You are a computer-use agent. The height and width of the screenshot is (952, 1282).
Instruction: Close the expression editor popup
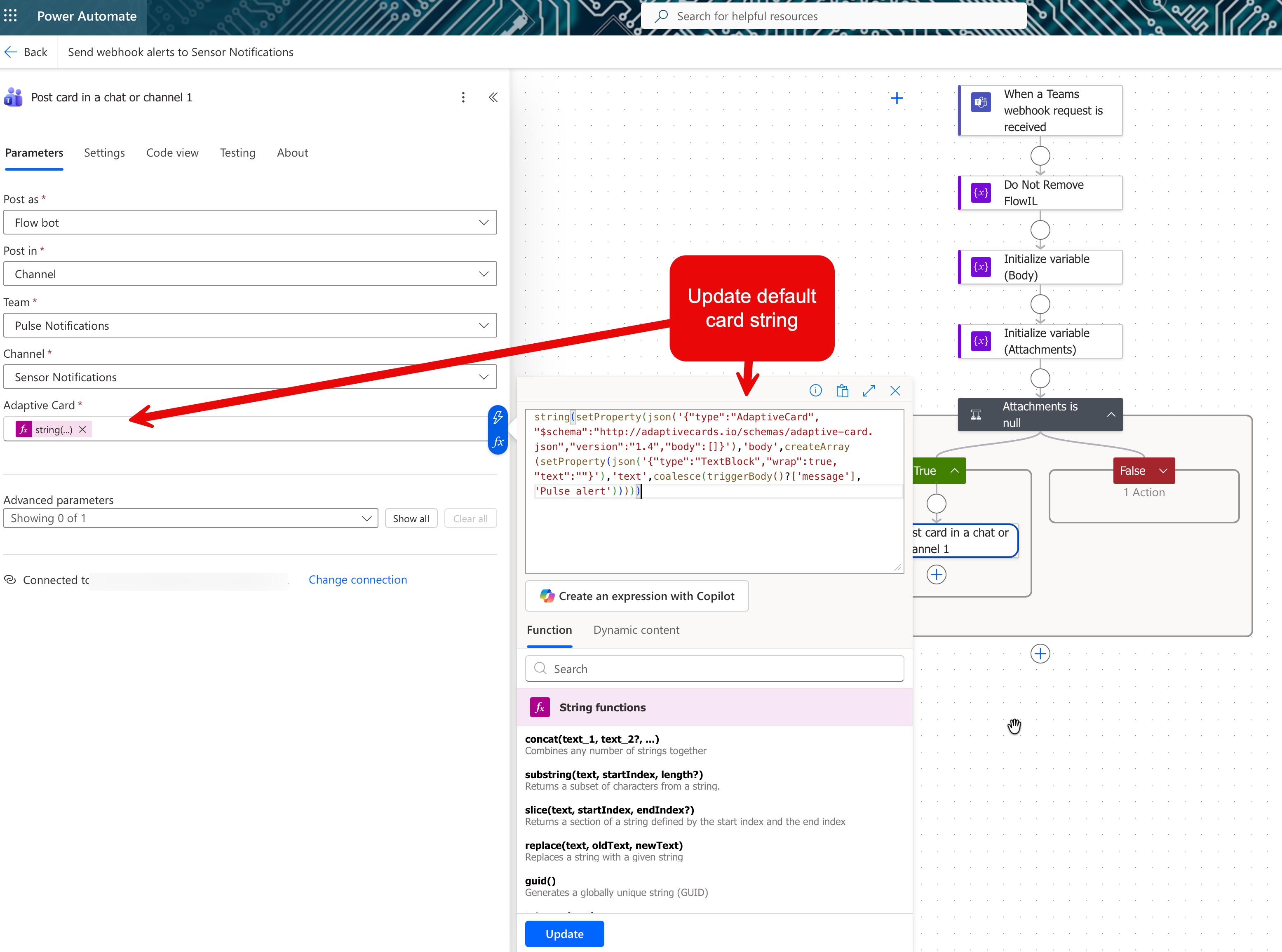click(x=895, y=391)
